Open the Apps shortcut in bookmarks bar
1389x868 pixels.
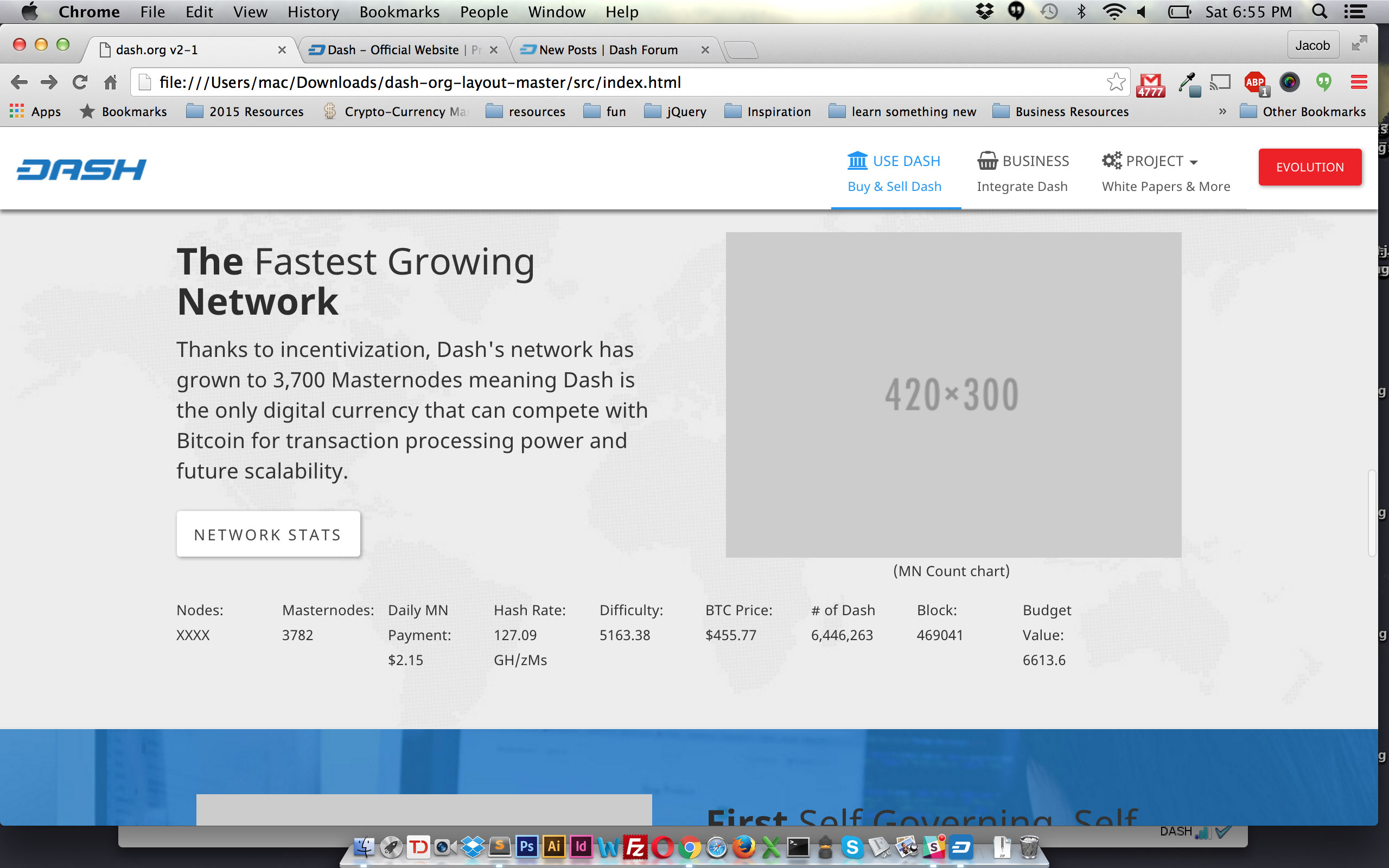pyautogui.click(x=35, y=111)
